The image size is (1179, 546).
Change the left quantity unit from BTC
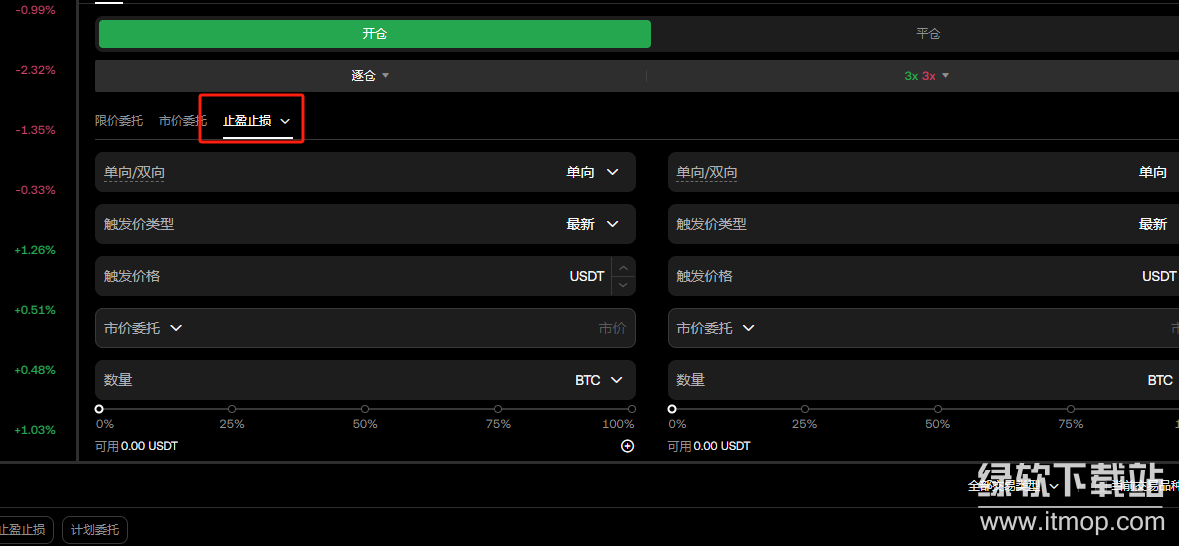(x=599, y=380)
